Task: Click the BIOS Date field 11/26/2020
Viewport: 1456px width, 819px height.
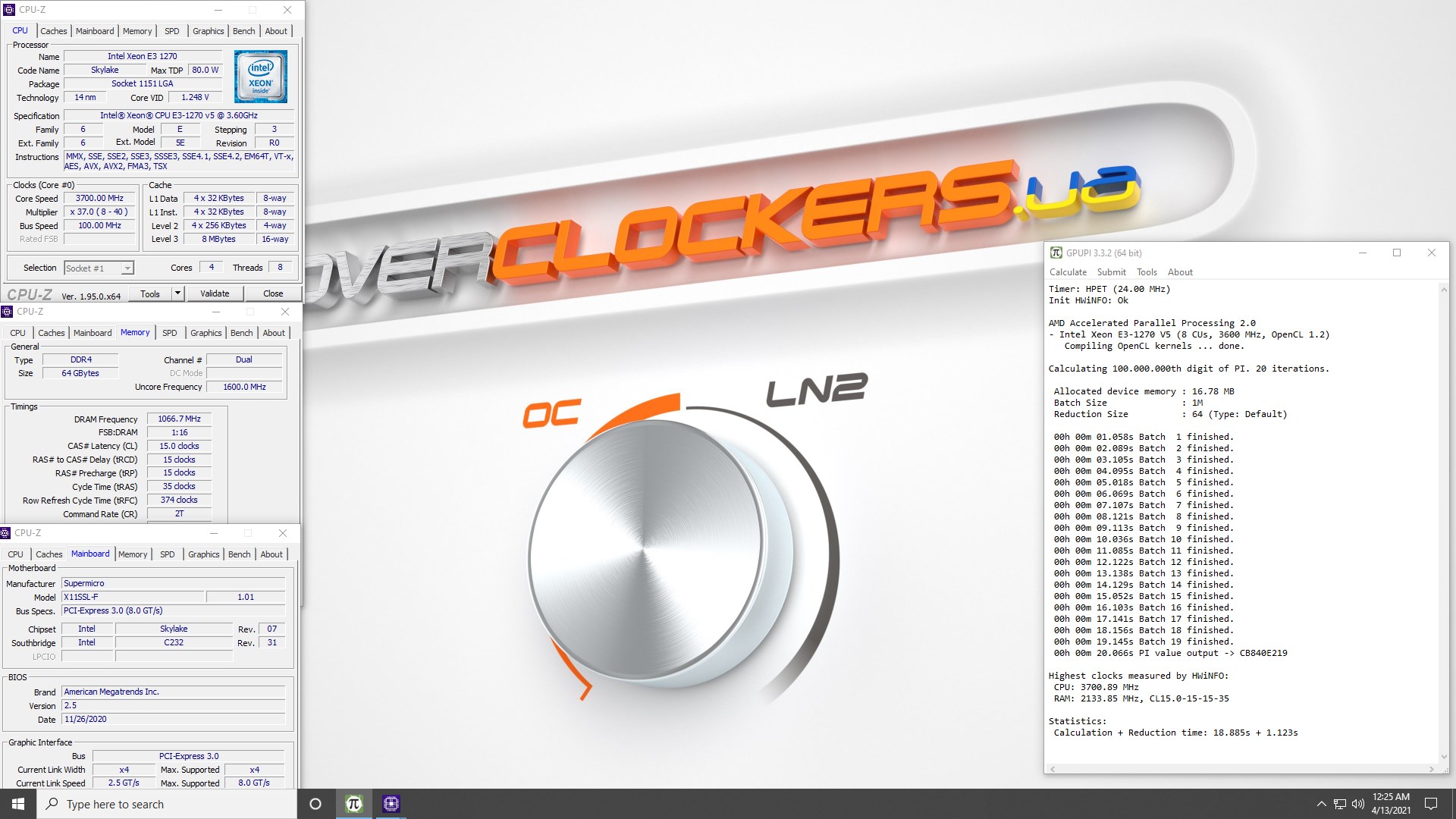Action: pos(174,719)
